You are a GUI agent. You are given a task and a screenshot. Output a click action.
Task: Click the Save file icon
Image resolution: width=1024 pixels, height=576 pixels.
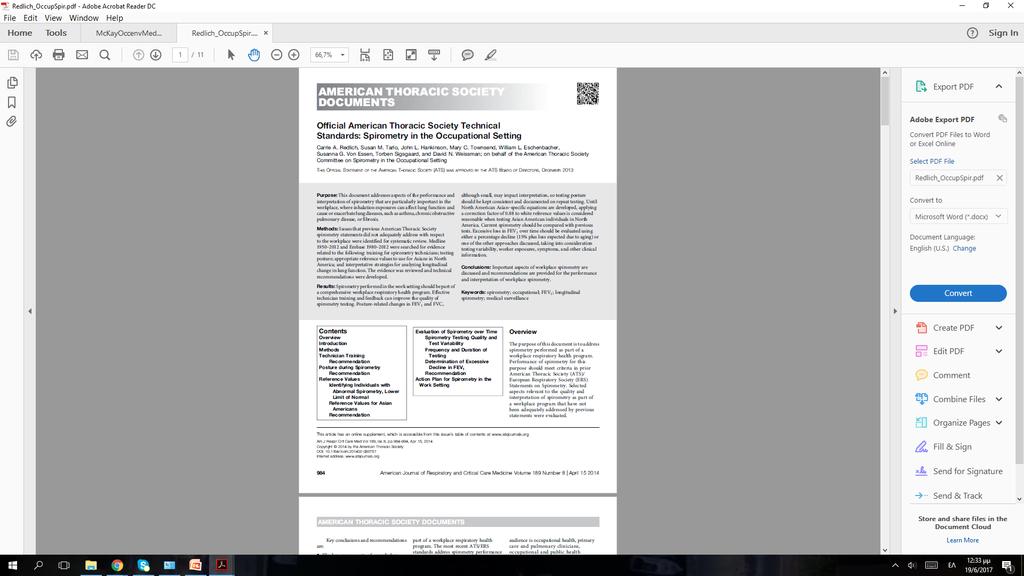point(13,55)
